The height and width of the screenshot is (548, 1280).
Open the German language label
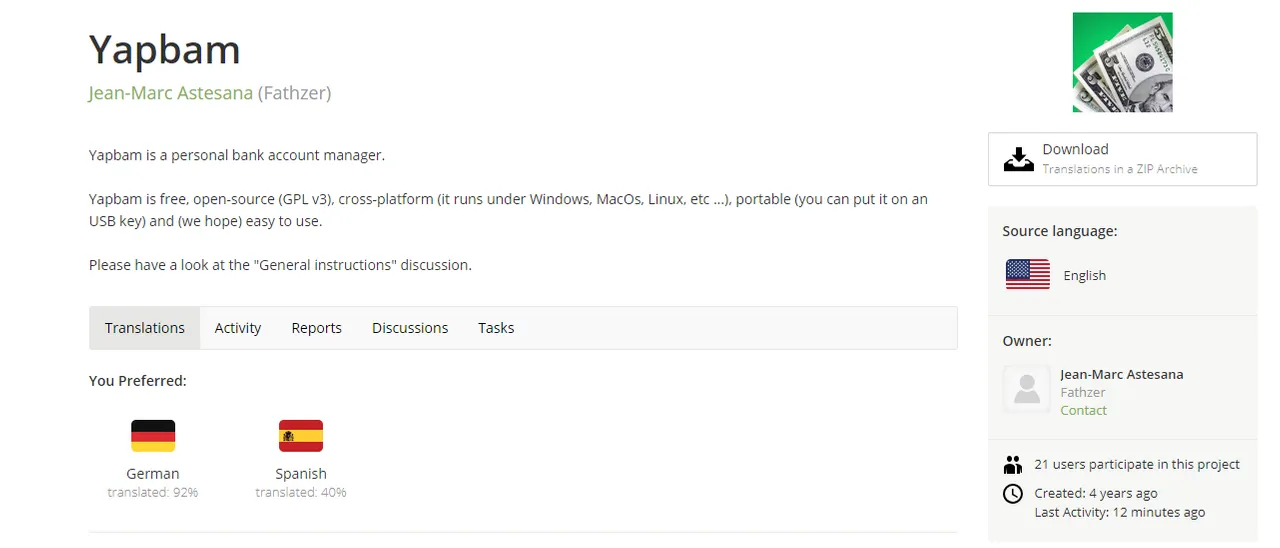point(153,474)
